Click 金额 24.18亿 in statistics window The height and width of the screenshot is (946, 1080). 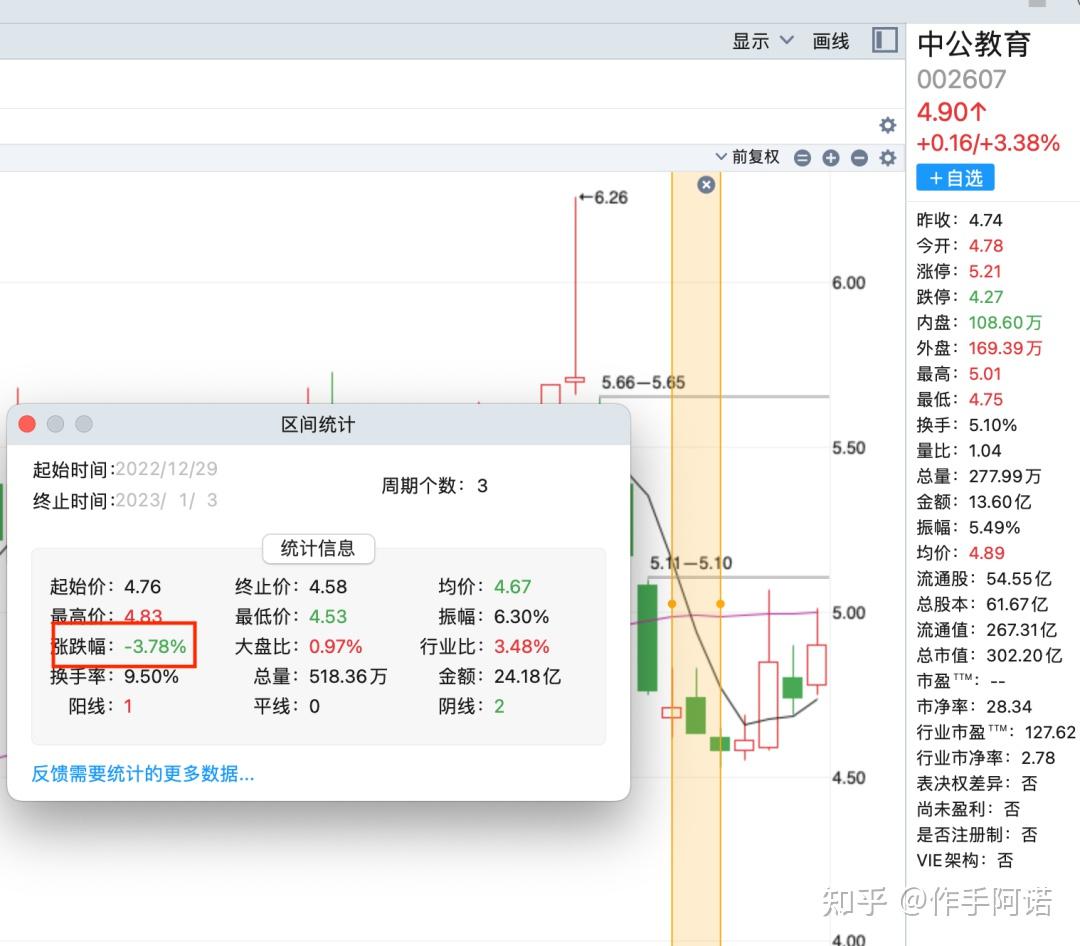click(528, 677)
